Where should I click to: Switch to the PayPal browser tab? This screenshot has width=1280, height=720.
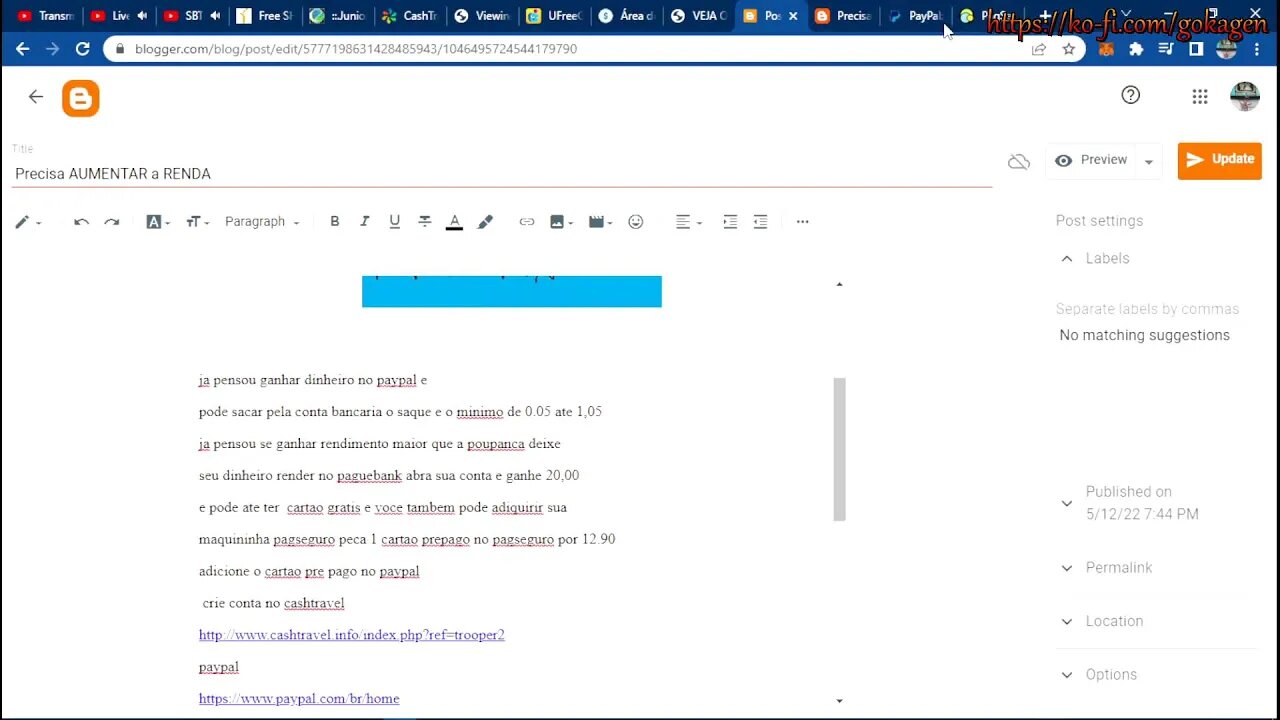click(x=914, y=16)
